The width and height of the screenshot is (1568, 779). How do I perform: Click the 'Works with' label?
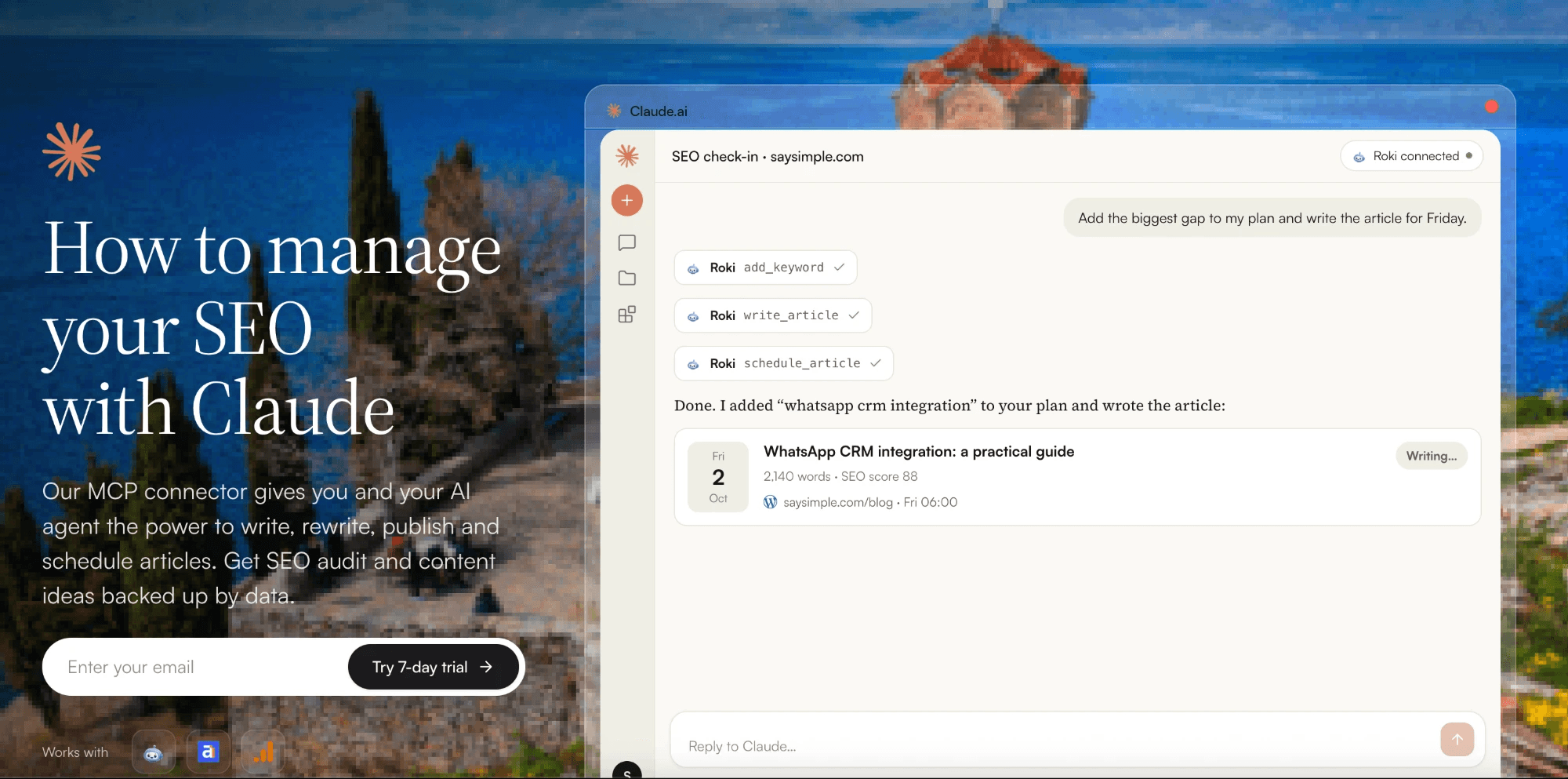pos(75,752)
